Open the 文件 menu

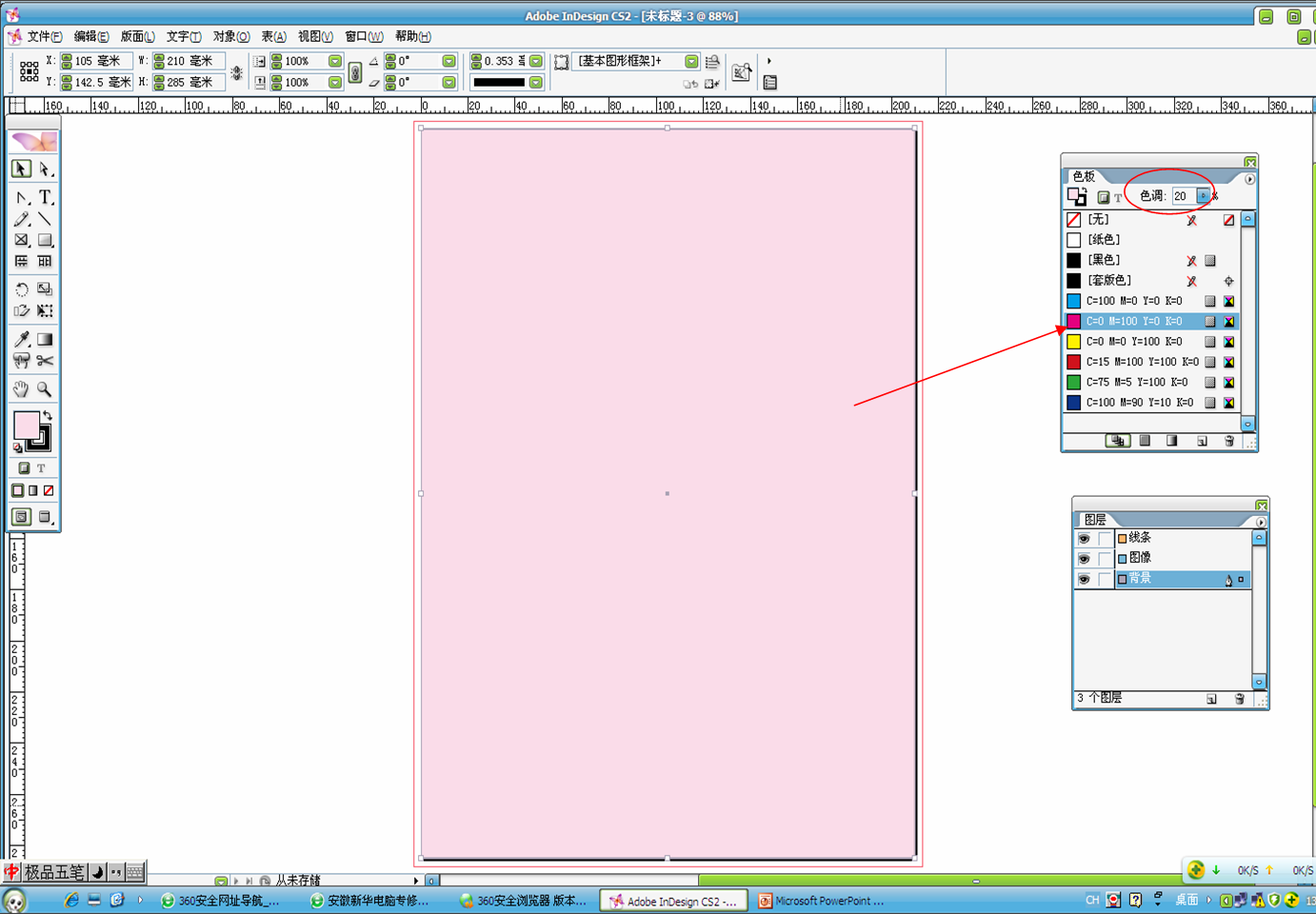(44, 36)
